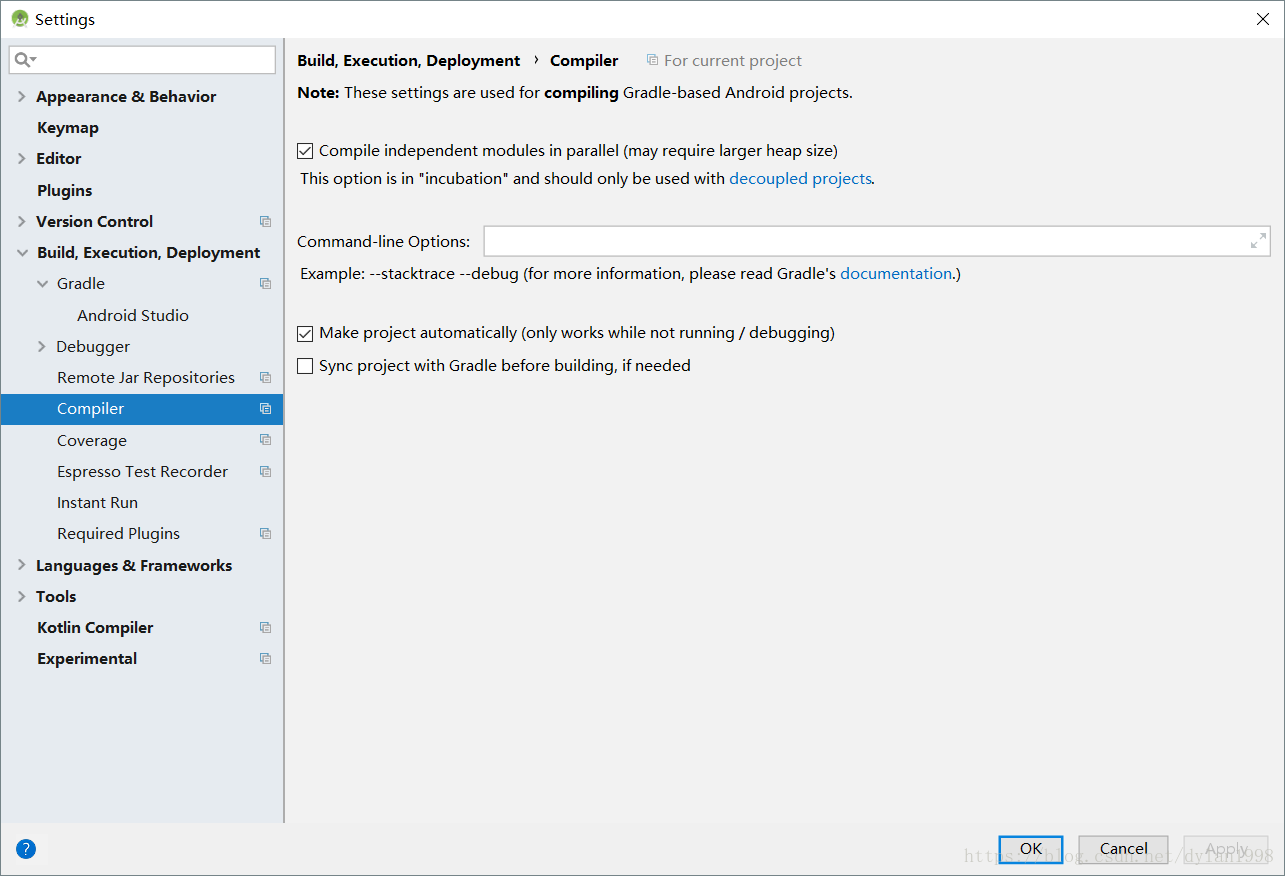The image size is (1285, 876).
Task: Collapse the Build, Execution, Deployment section
Action: tap(21, 252)
